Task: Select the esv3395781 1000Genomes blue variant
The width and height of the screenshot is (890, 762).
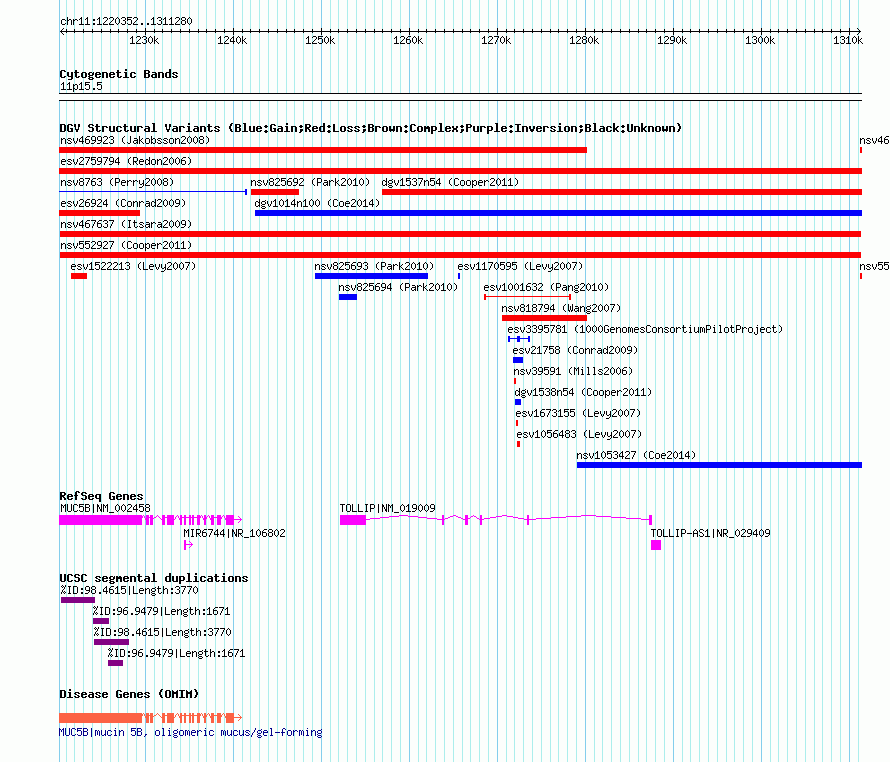Action: tap(519, 339)
